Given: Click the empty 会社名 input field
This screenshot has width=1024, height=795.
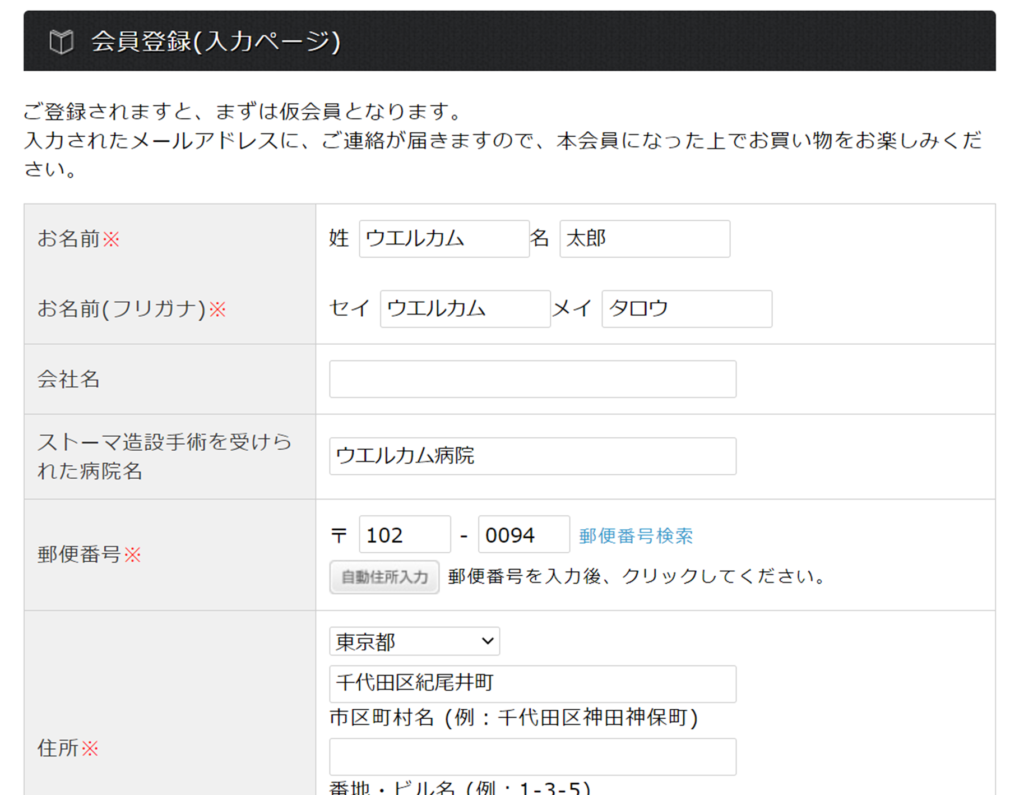Looking at the screenshot, I should tap(532, 379).
